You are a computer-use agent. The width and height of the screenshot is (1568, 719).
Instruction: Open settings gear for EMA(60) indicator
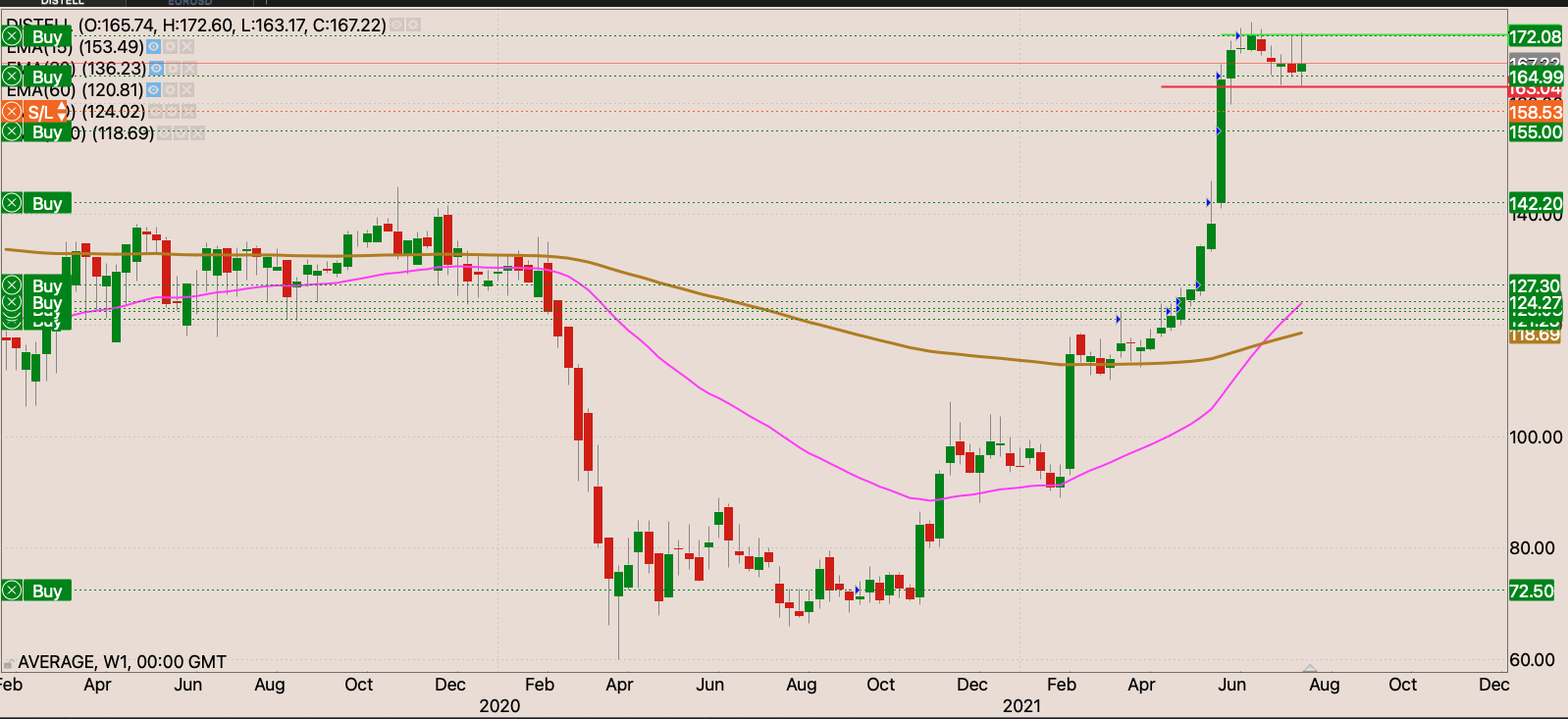tap(170, 90)
